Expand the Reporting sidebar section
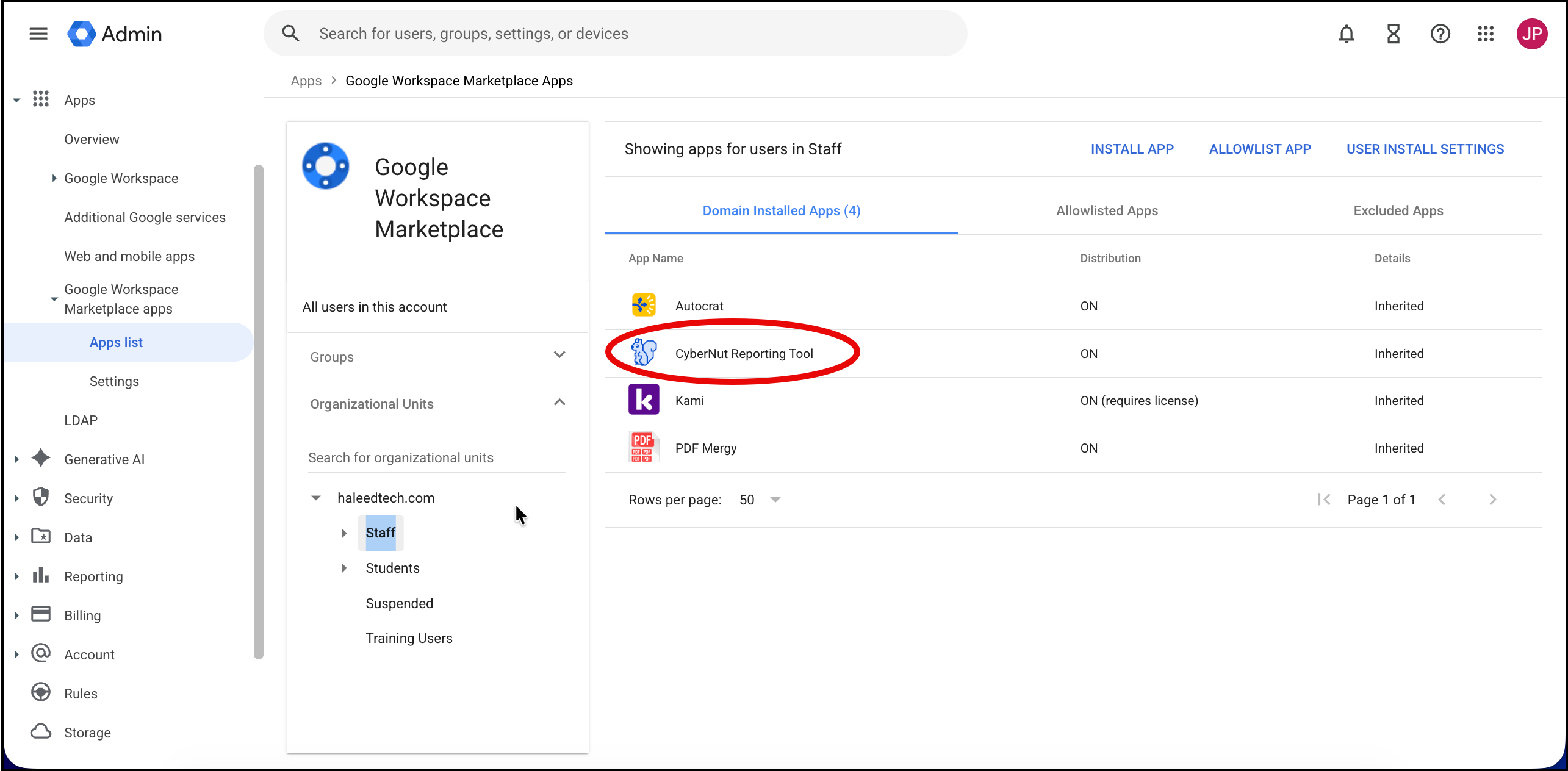The width and height of the screenshot is (1568, 771). click(16, 576)
